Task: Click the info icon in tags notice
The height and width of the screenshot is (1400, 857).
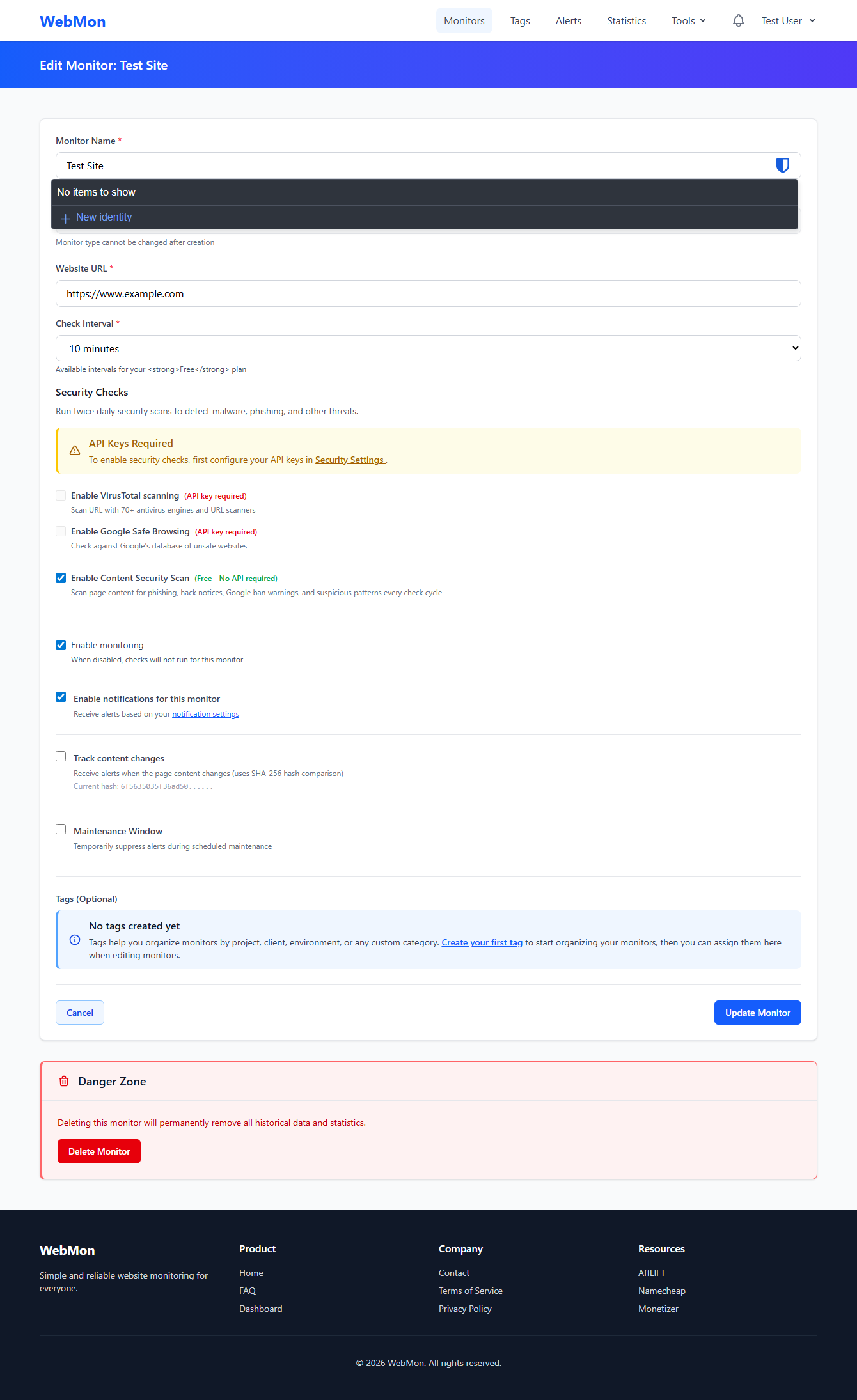Action: tap(75, 940)
